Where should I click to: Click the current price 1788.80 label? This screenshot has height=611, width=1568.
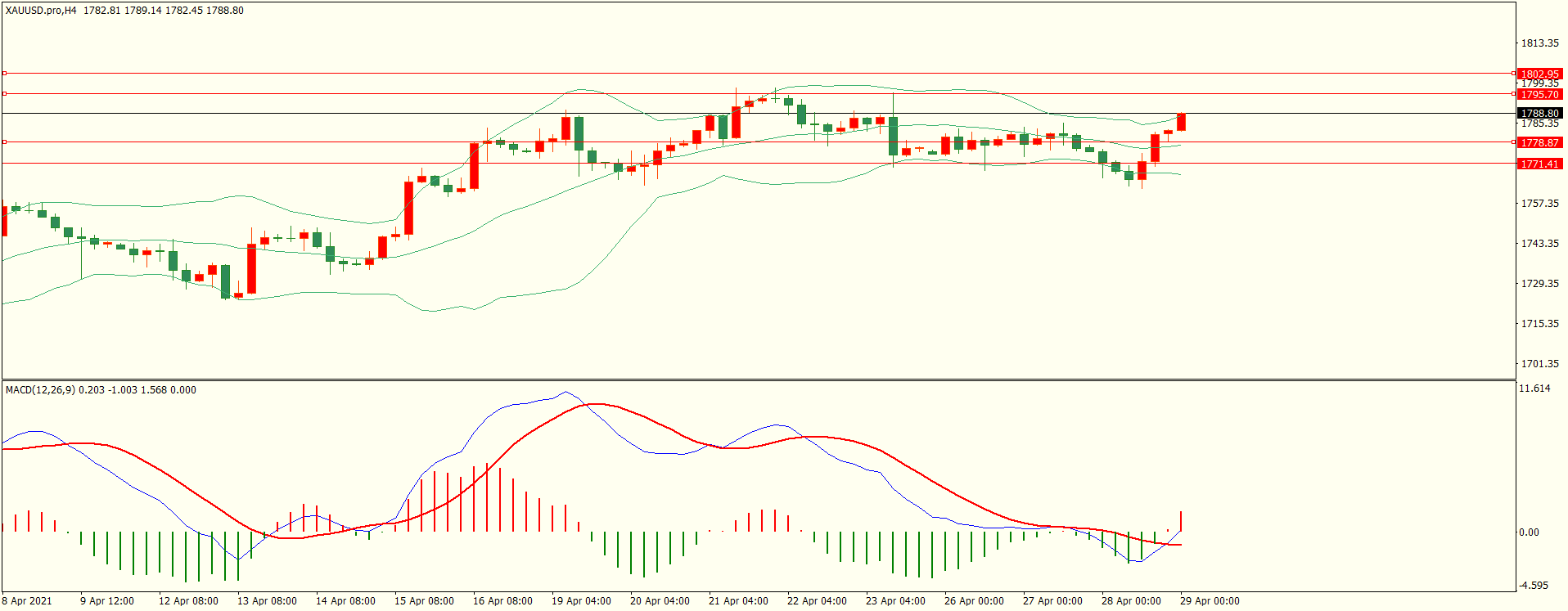point(1539,114)
